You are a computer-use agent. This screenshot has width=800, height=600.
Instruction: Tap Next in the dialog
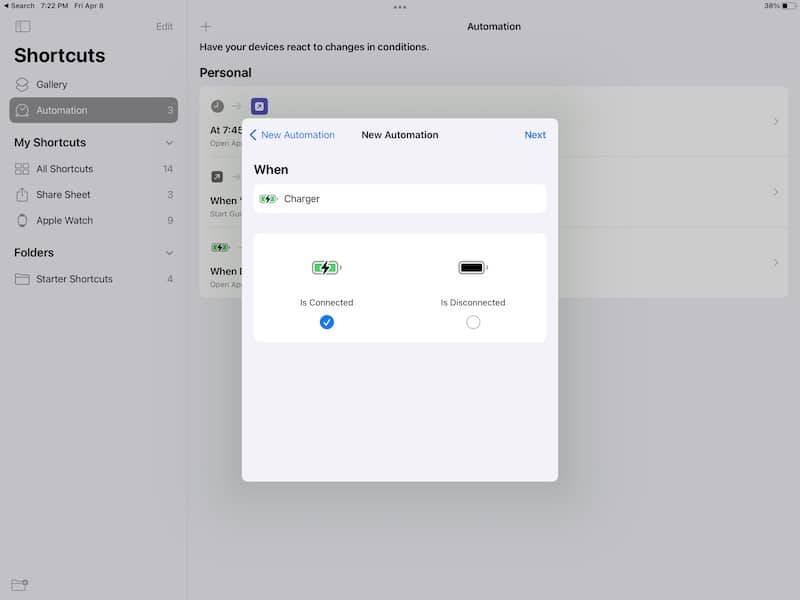(535, 135)
